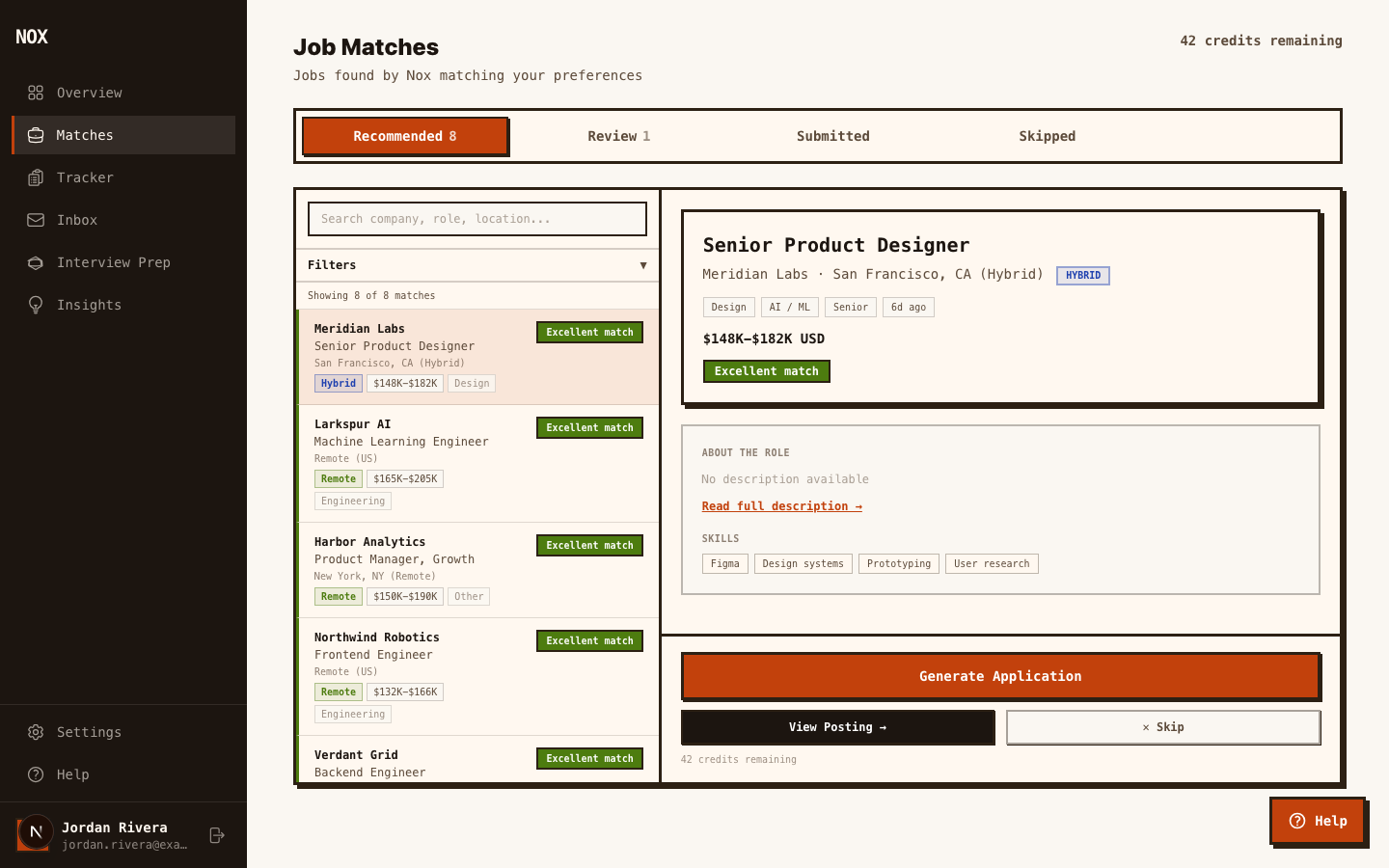Screen dimensions: 1389x868
Task: Click the $165K–$205K salary tag
Action: (x=405, y=479)
